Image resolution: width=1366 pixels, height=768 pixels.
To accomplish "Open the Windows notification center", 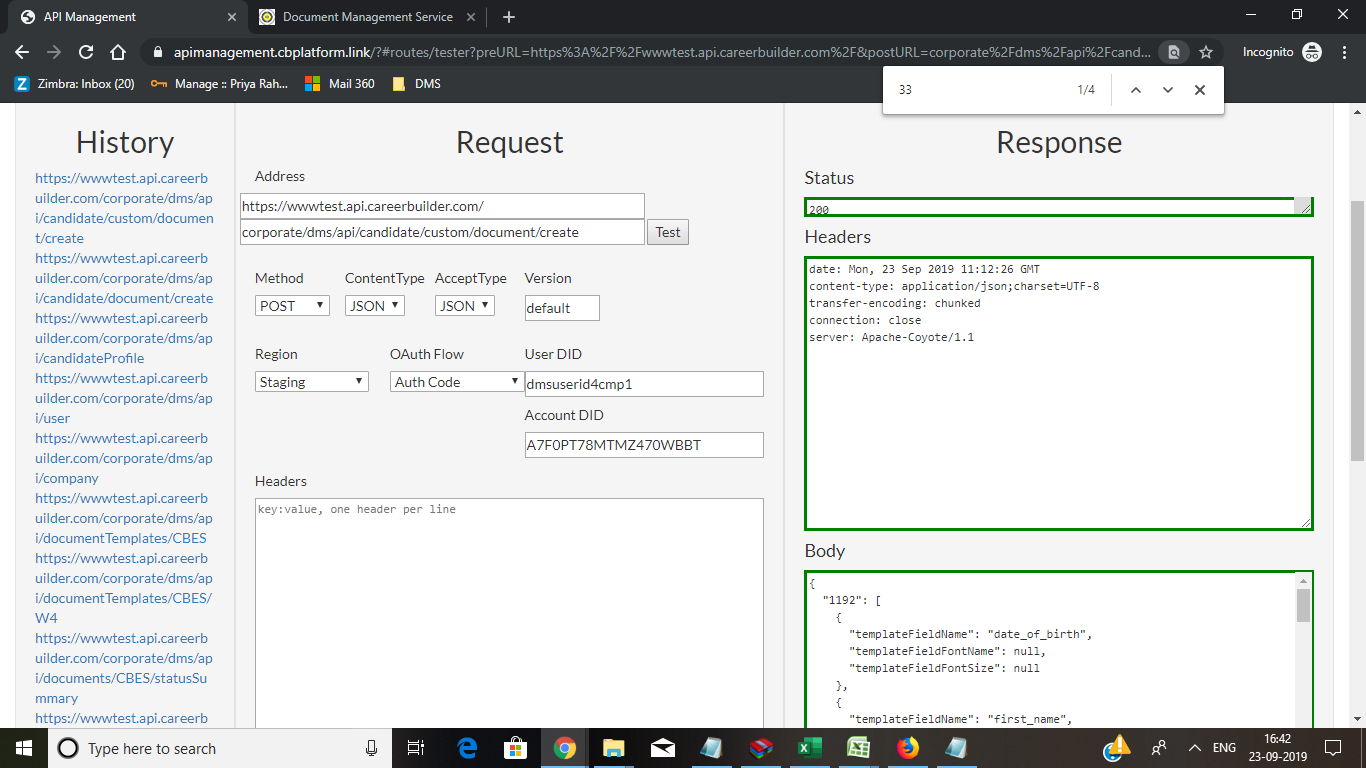I will [x=1332, y=748].
